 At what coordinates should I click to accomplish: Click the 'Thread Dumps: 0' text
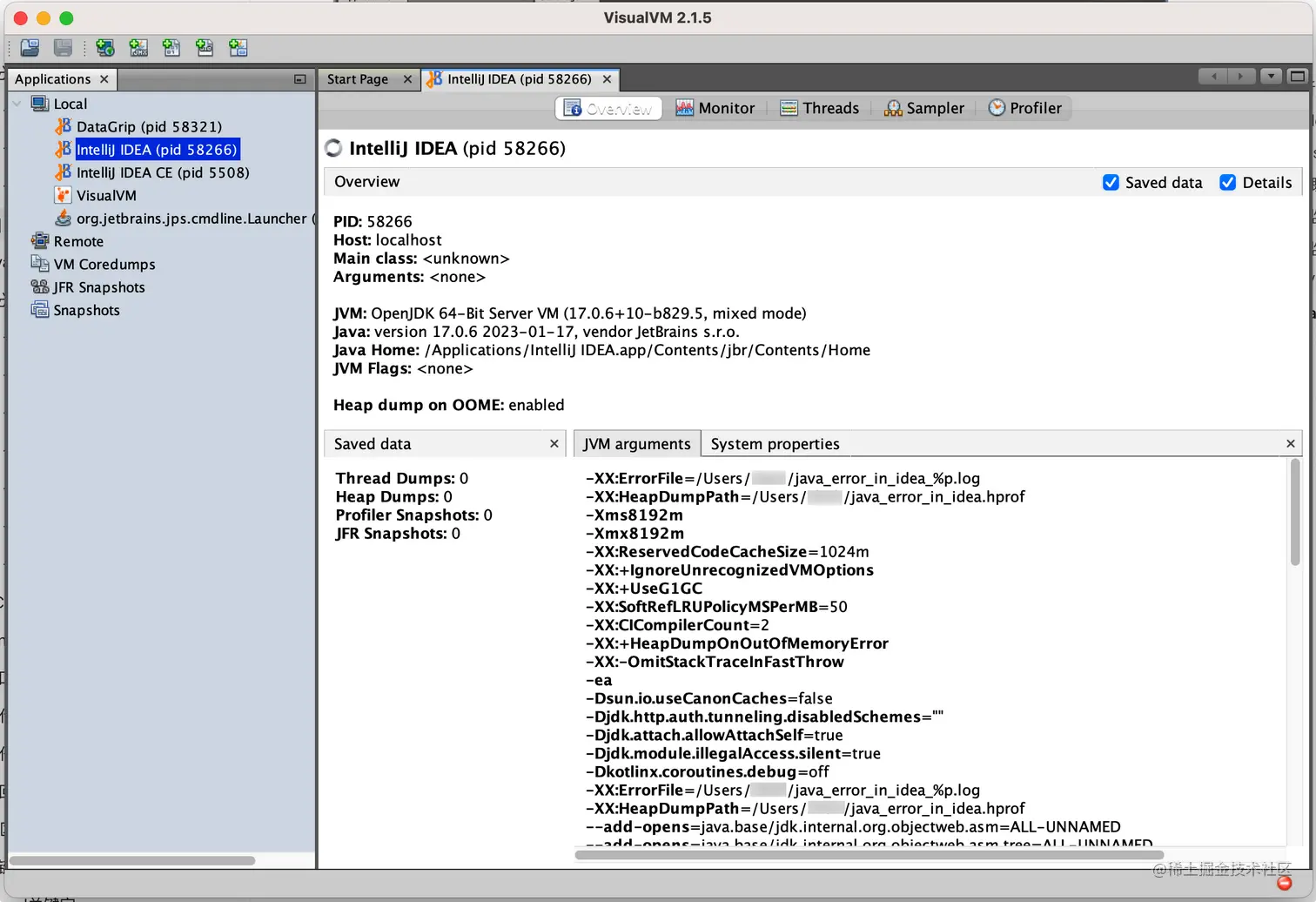[x=402, y=479]
